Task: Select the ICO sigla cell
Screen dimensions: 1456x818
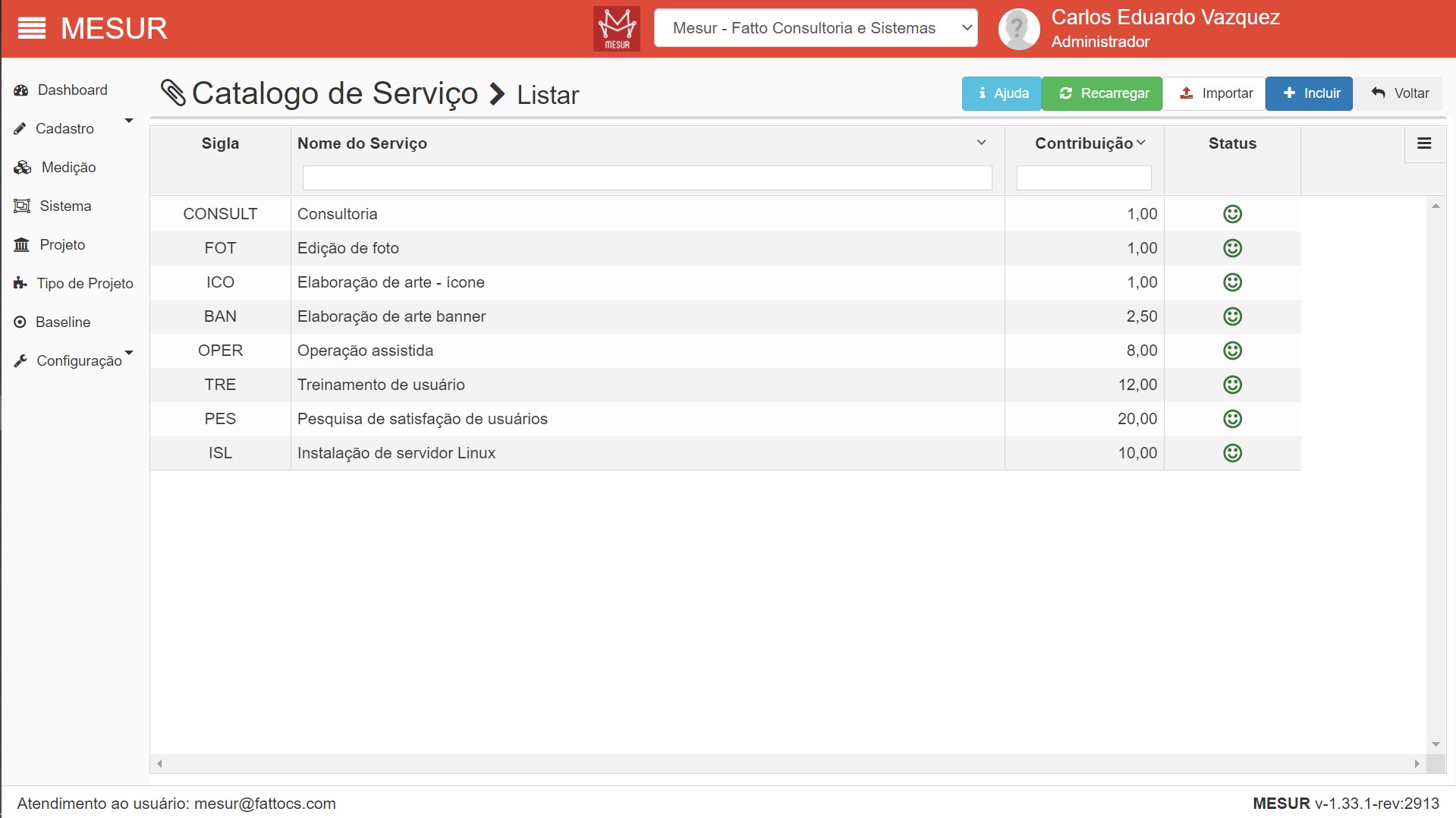Action: [x=220, y=282]
